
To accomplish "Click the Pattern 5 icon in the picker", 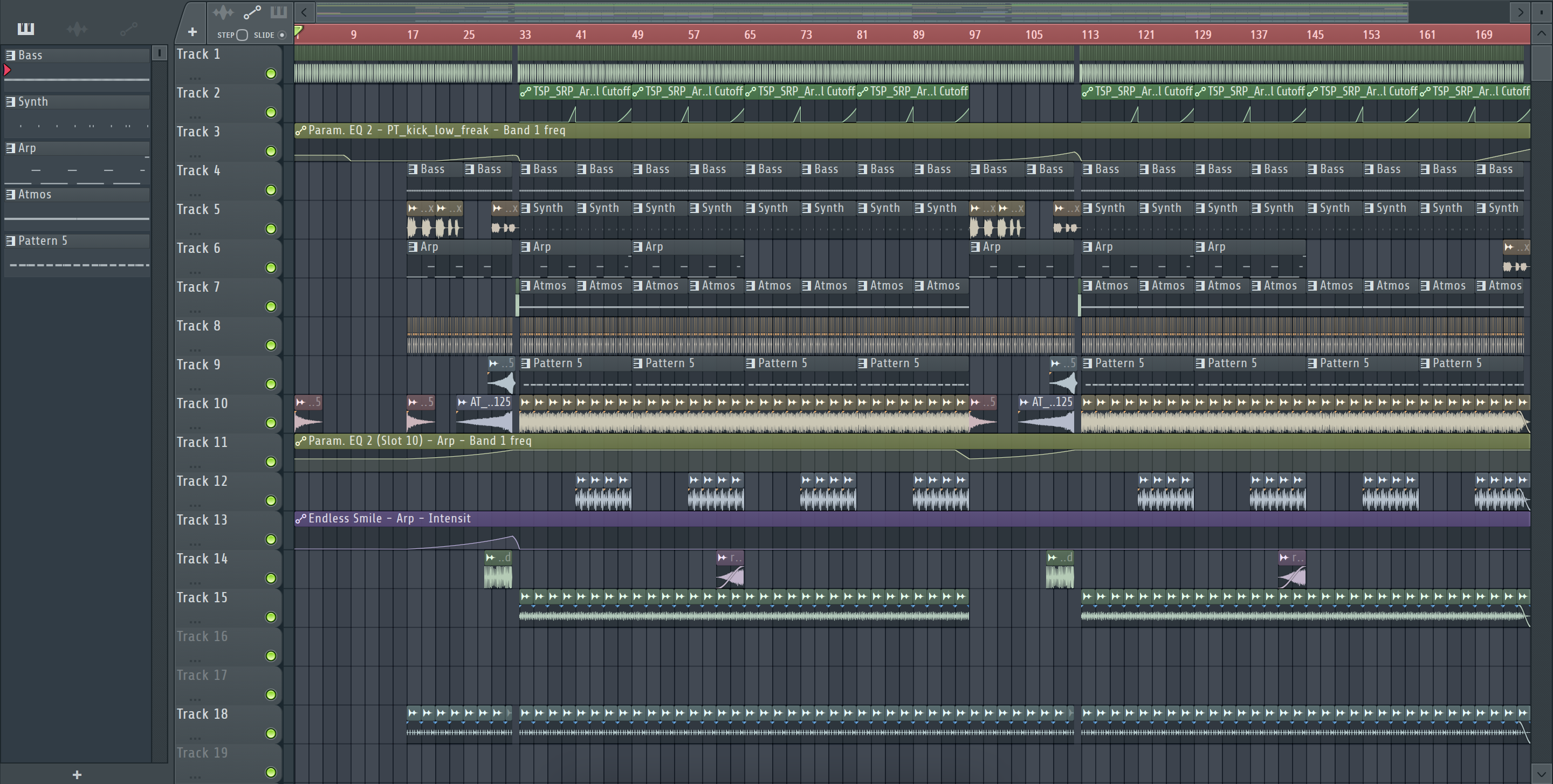I will click(x=10, y=241).
